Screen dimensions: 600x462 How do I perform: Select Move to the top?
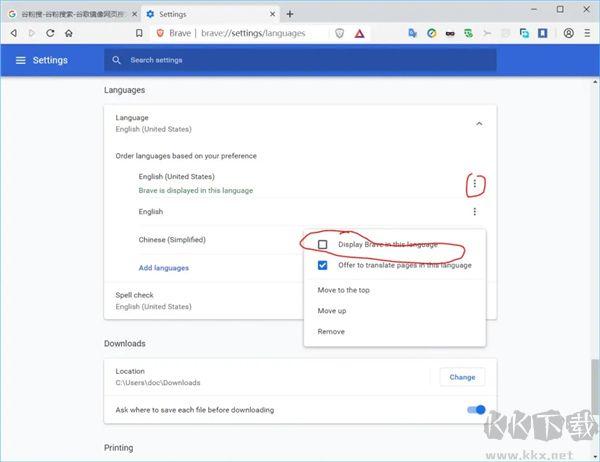pyautogui.click(x=395, y=290)
